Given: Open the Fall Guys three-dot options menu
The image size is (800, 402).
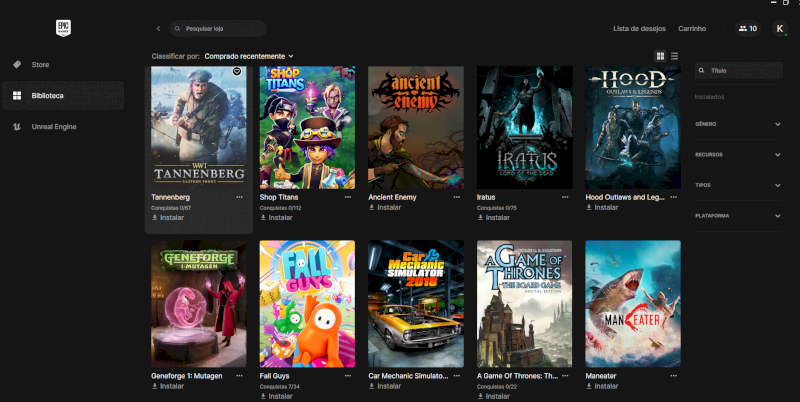Looking at the screenshot, I should (348, 375).
